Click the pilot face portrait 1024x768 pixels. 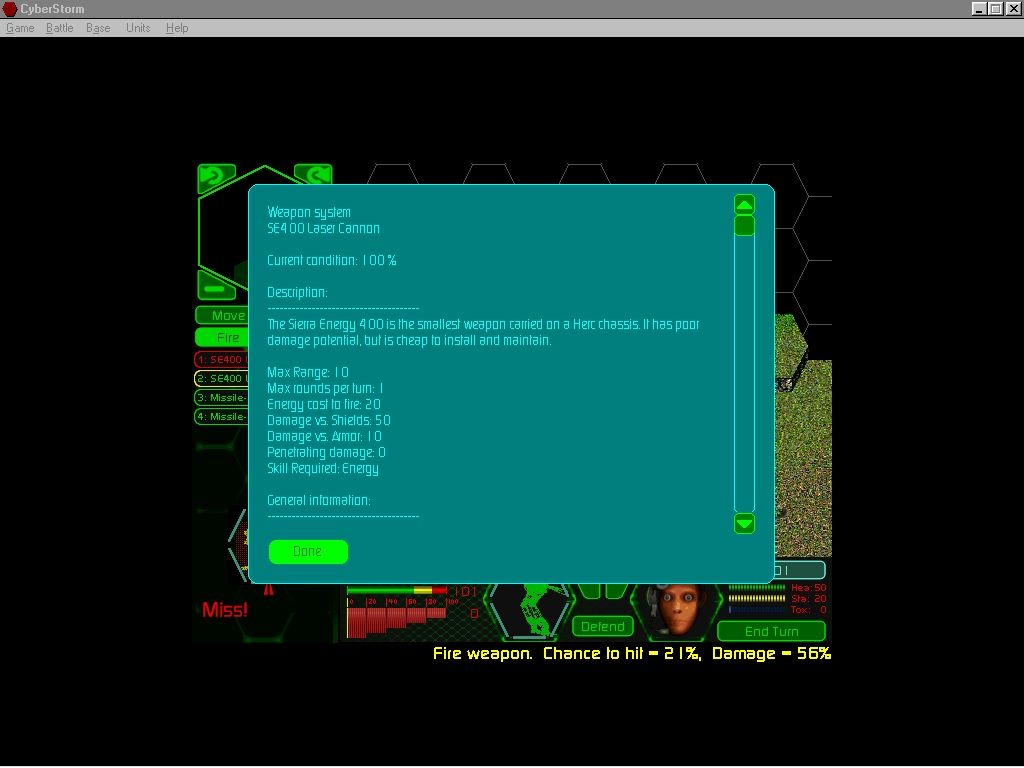676,608
